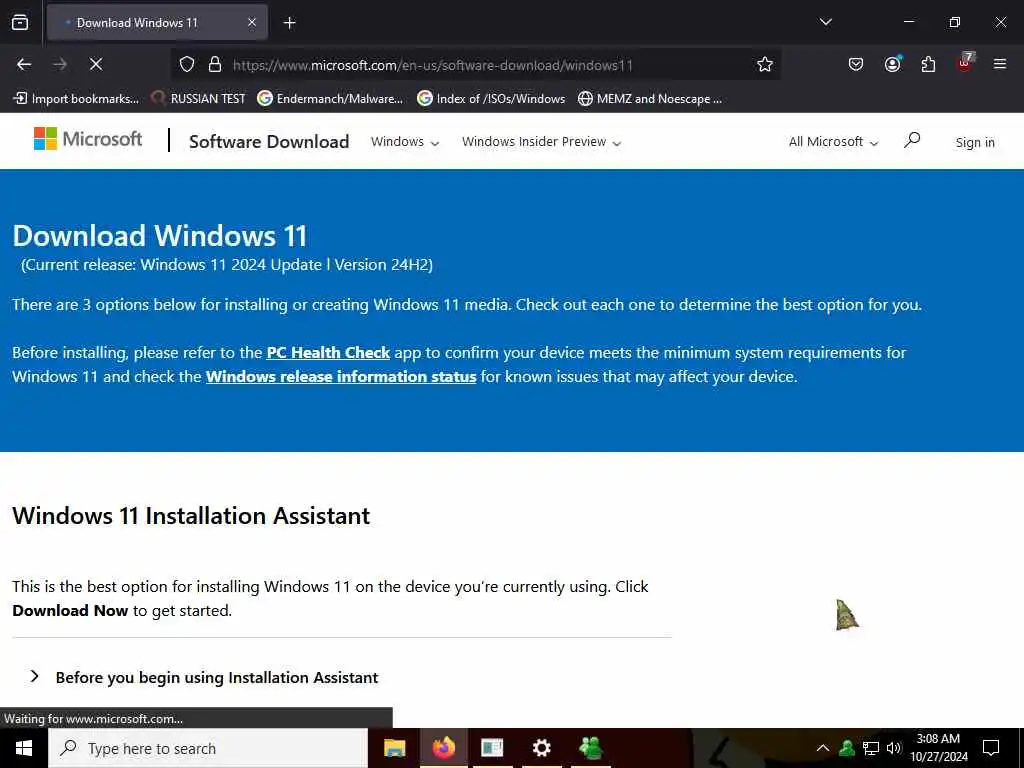Click the Microsoft logo

coord(88,138)
